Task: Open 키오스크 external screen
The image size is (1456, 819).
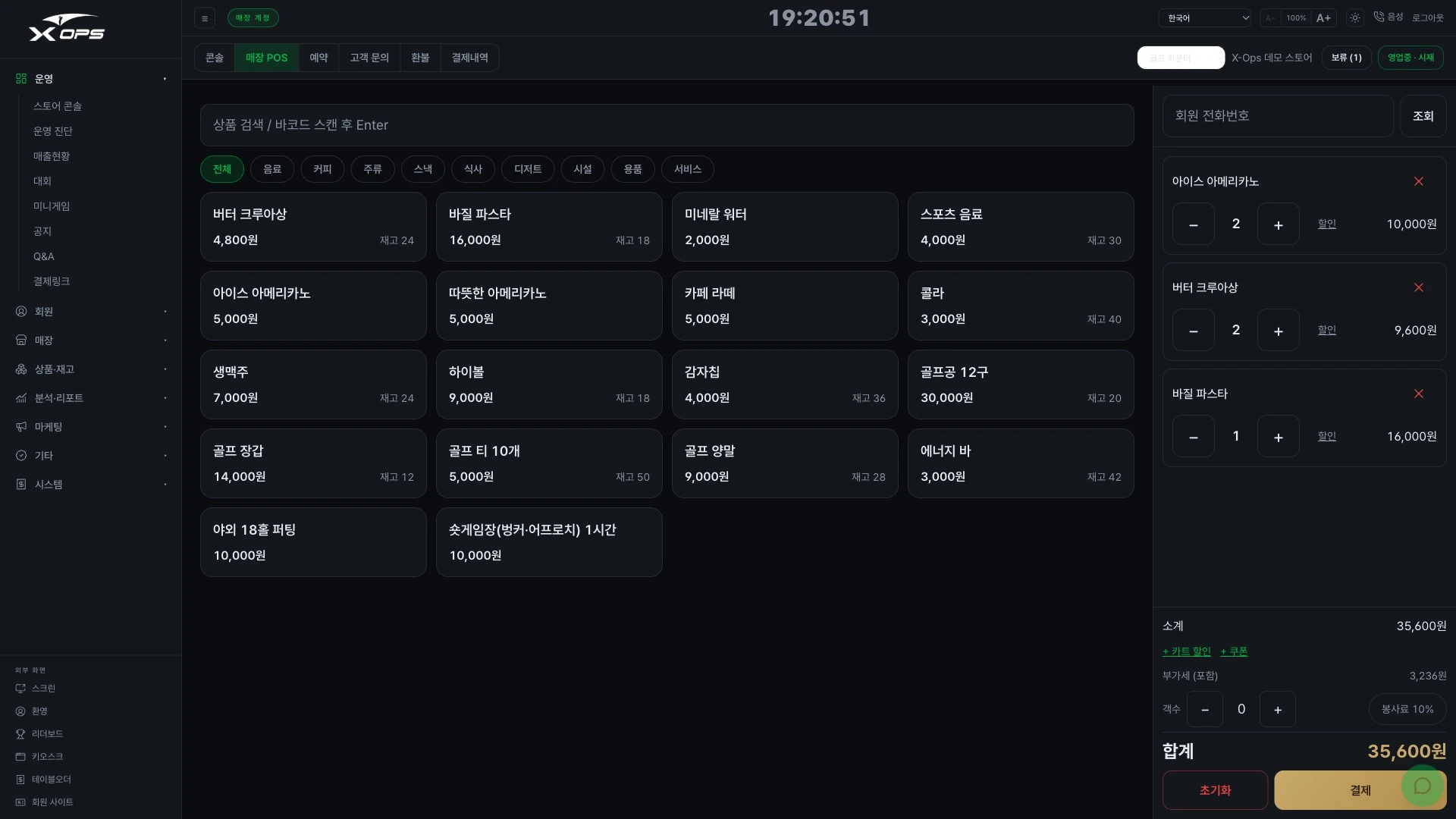Action: [40, 757]
